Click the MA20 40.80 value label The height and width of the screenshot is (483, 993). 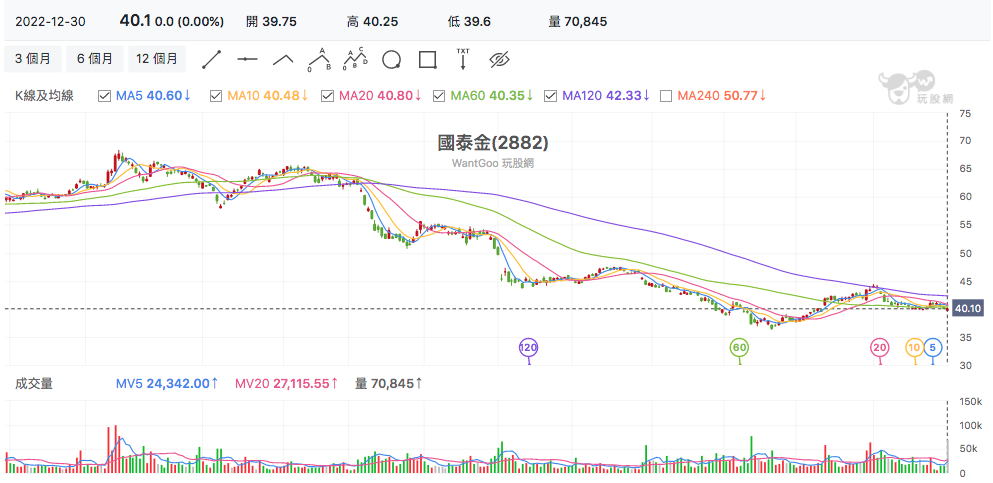[x=381, y=96]
